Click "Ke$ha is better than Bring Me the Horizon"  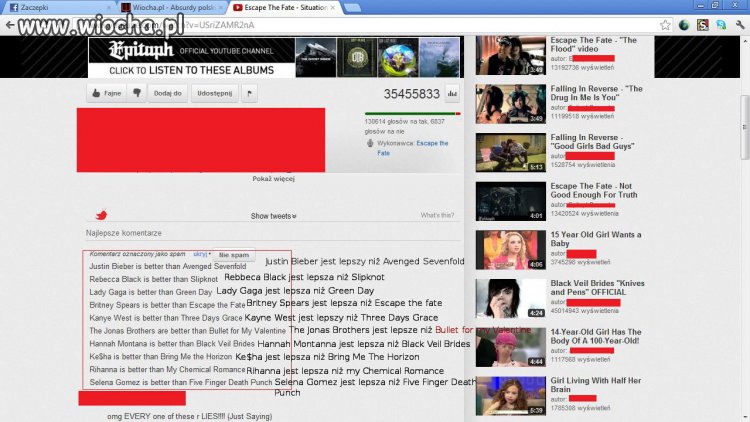tap(160, 356)
